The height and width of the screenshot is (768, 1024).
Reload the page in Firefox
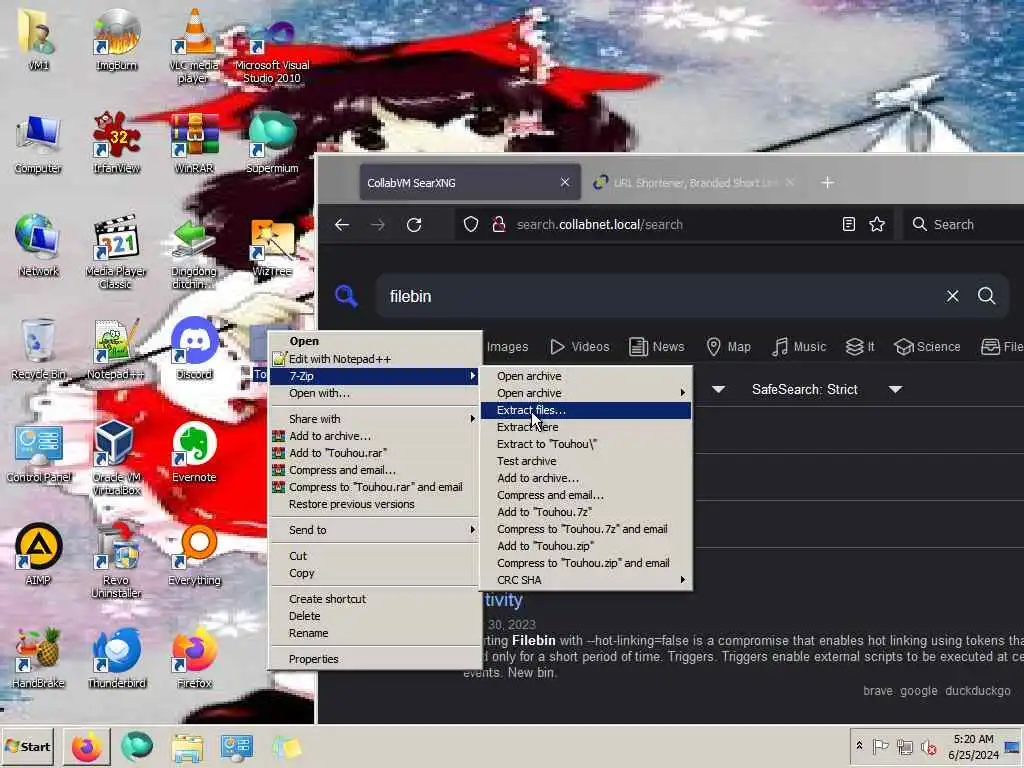click(414, 225)
